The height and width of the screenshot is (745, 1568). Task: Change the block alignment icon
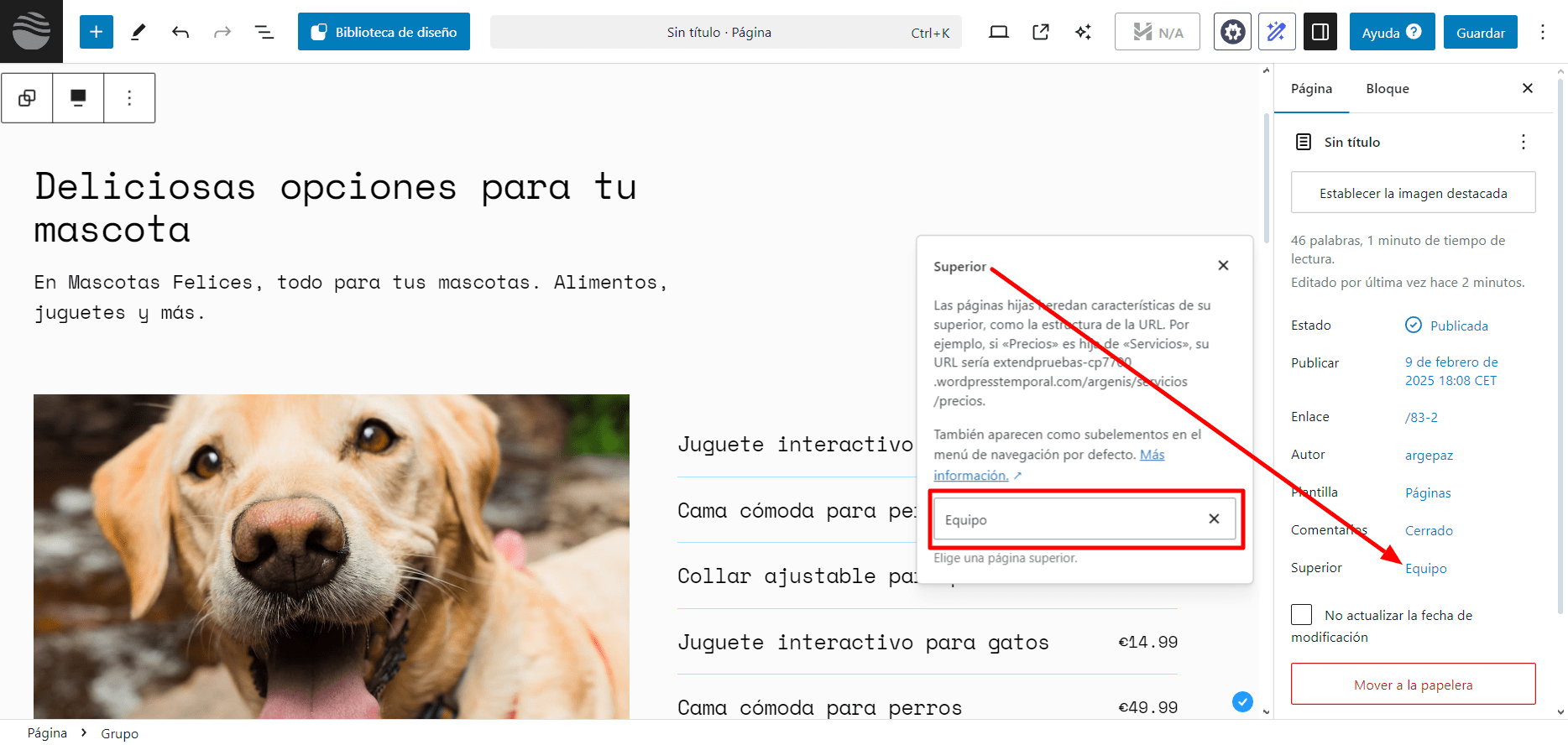pyautogui.click(x=78, y=98)
